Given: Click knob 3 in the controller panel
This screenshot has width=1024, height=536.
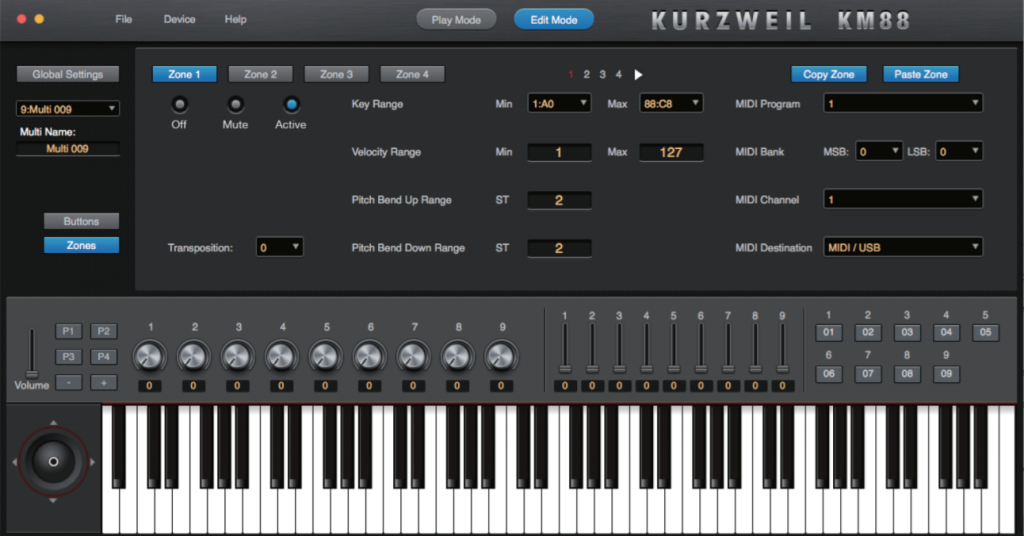Looking at the screenshot, I should click(237, 356).
